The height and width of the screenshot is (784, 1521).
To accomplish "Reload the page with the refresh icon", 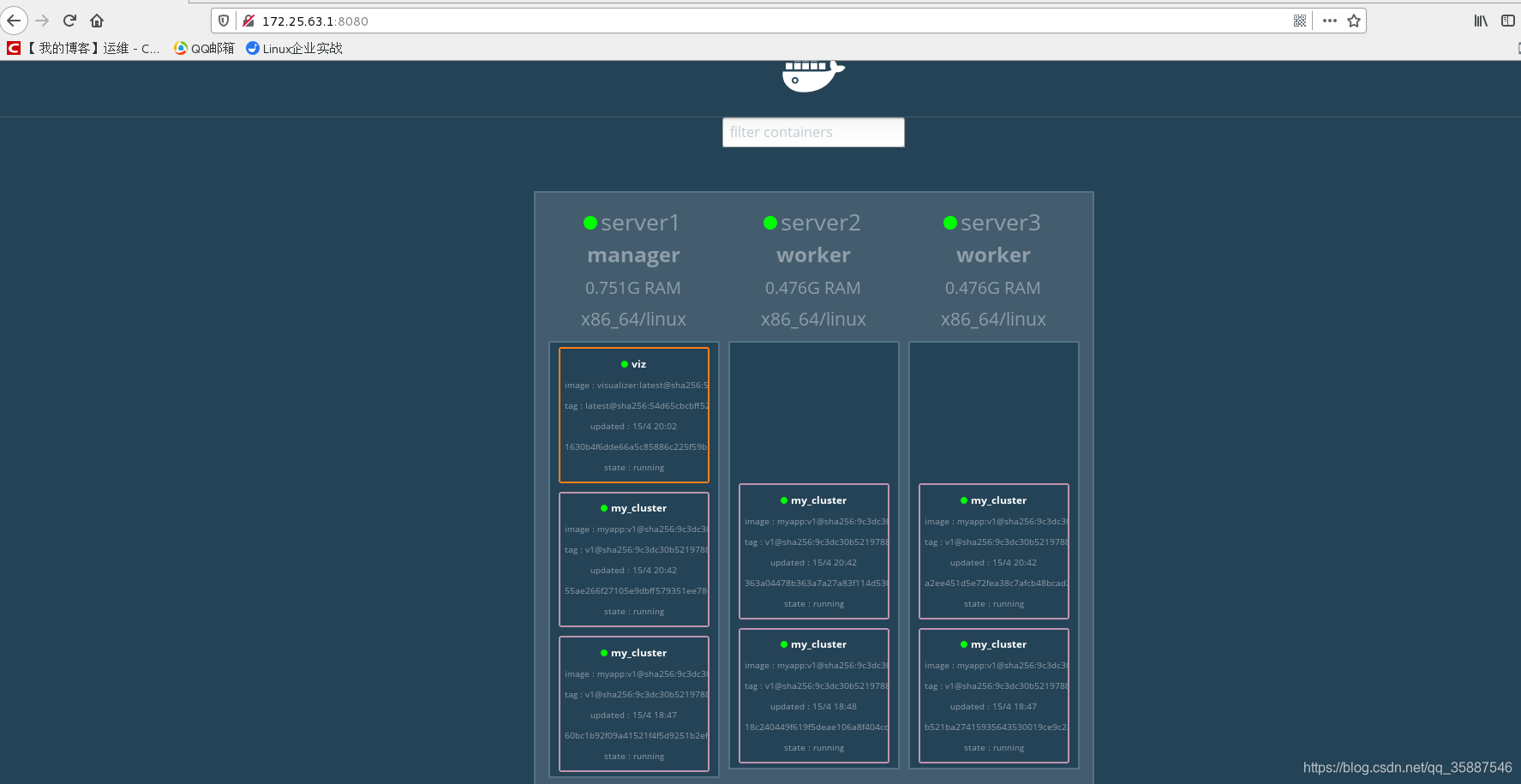I will [69, 21].
